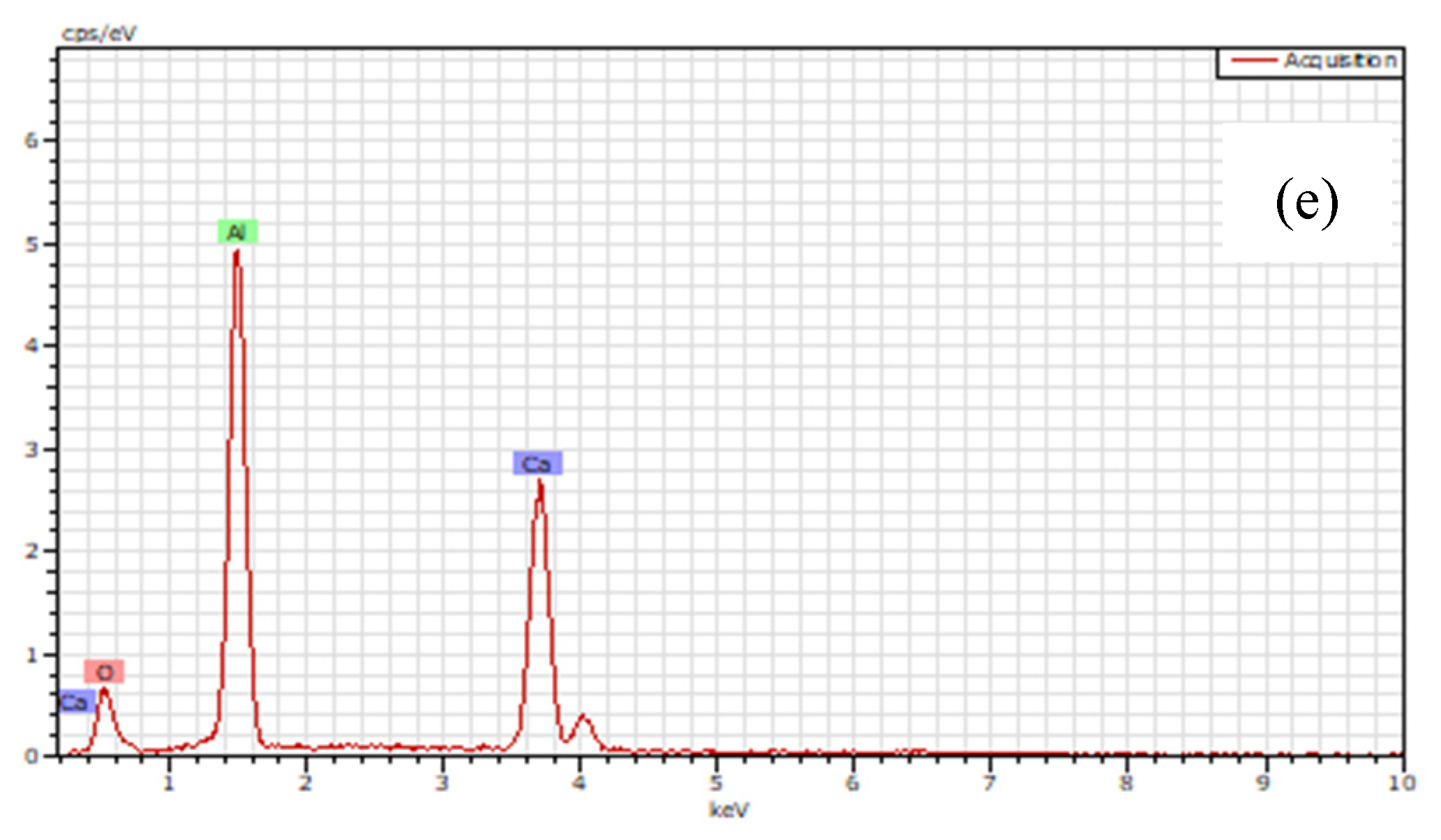
Task: Click the keV x-axis title
Action: (x=729, y=810)
